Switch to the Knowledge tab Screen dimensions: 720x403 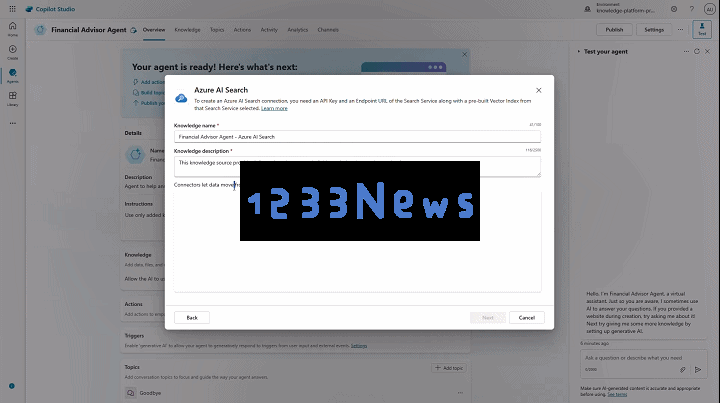click(187, 30)
